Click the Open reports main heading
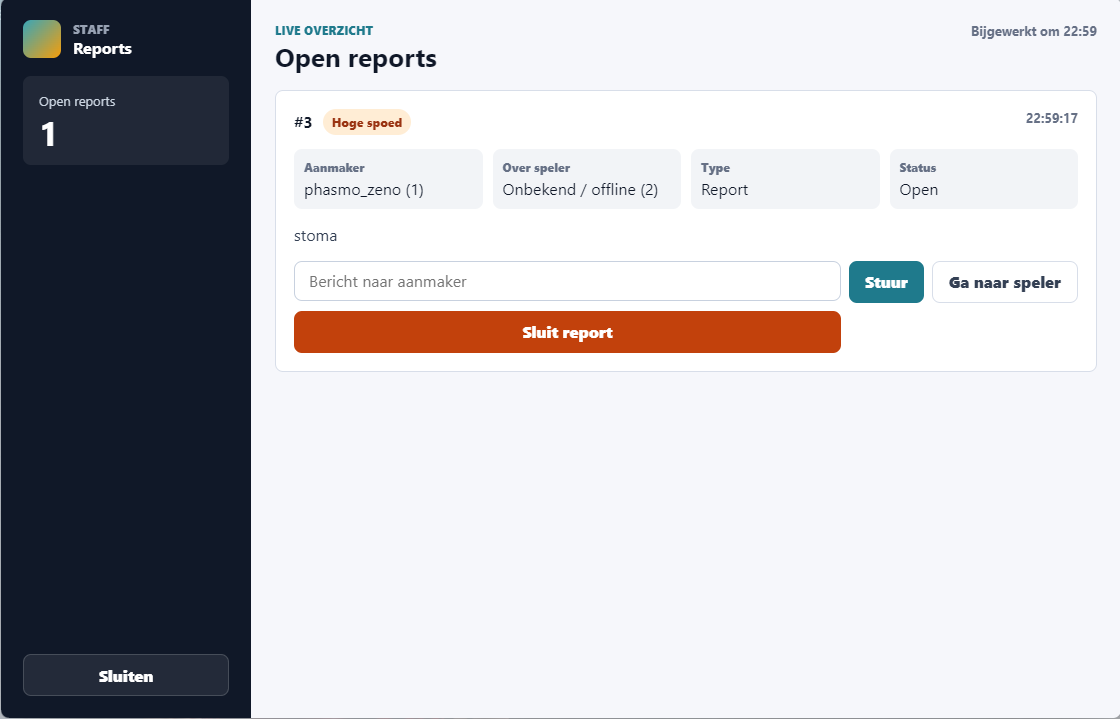This screenshot has height=719, width=1120. 356,59
